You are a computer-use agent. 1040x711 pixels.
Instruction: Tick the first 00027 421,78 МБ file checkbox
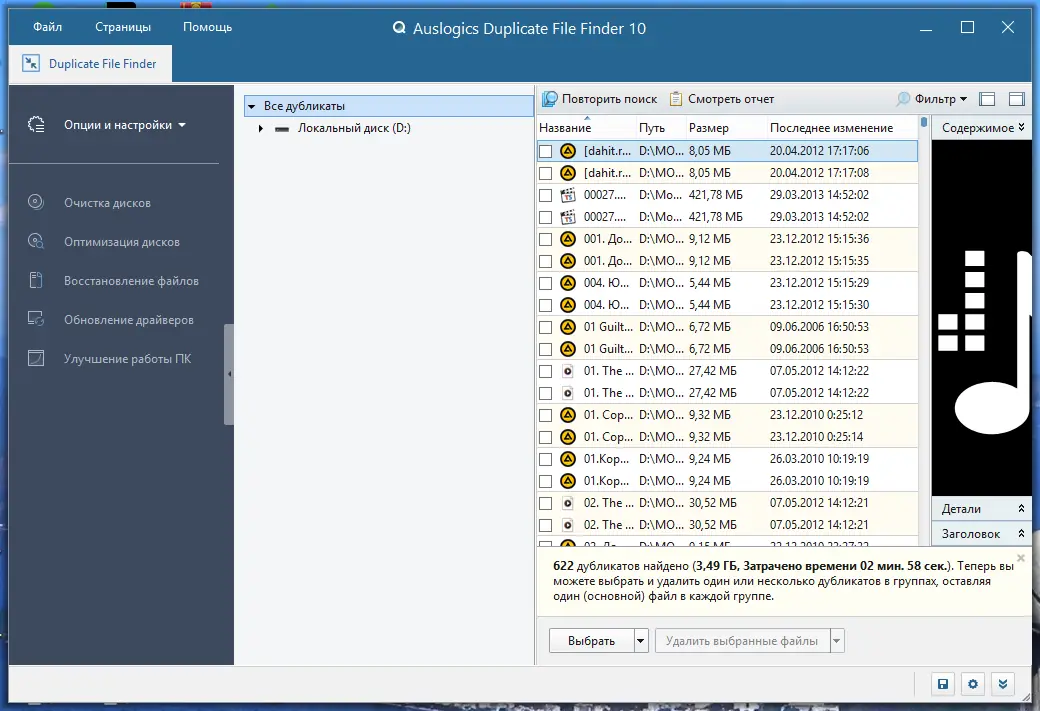pos(545,195)
